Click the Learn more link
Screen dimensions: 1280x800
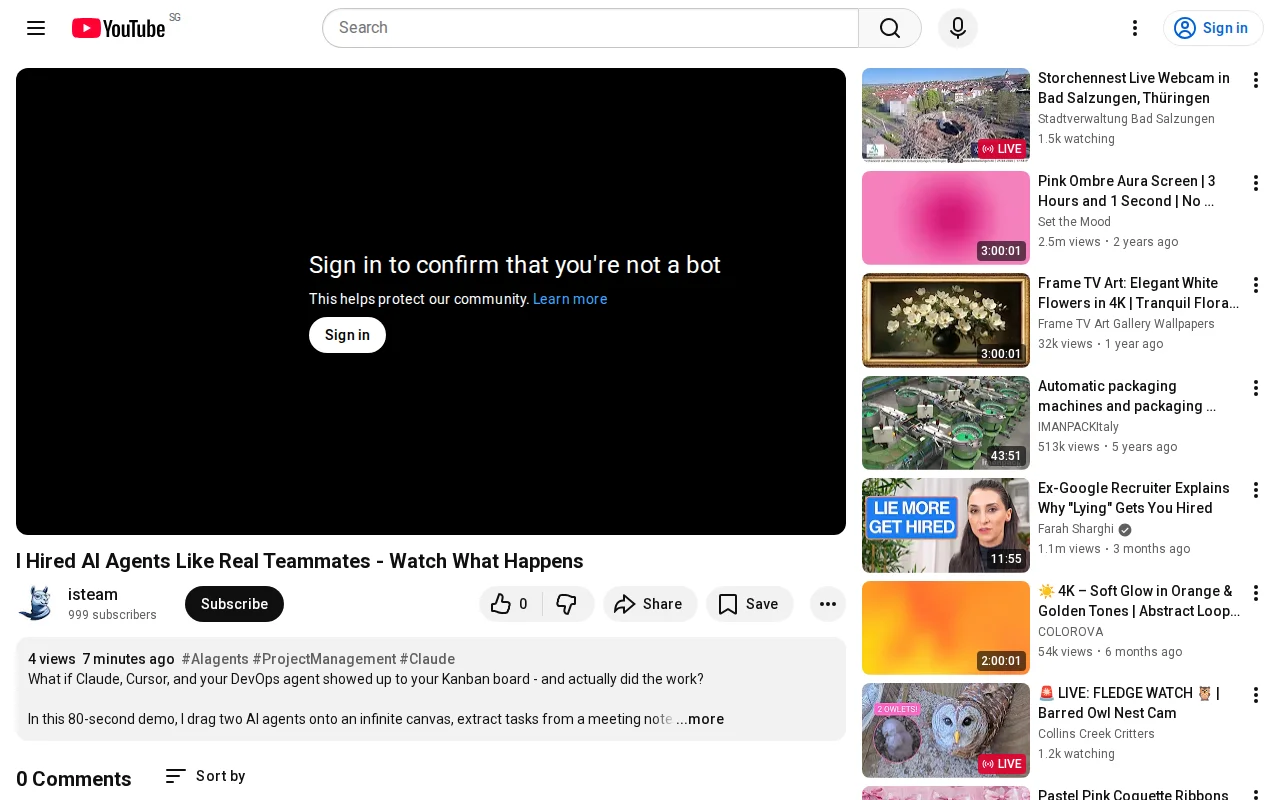click(570, 299)
